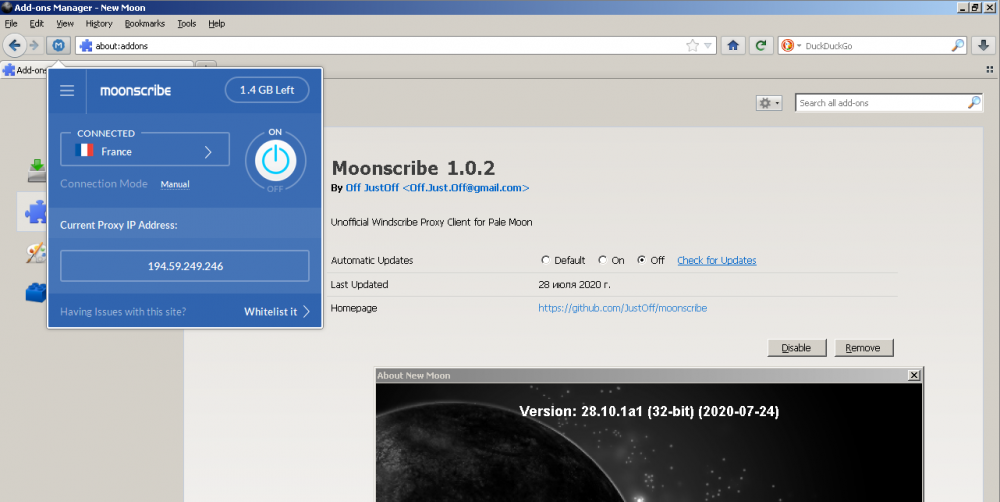Screen dimensions: 1000x502
Task: Click Check for Updates link
Action: pos(716,260)
